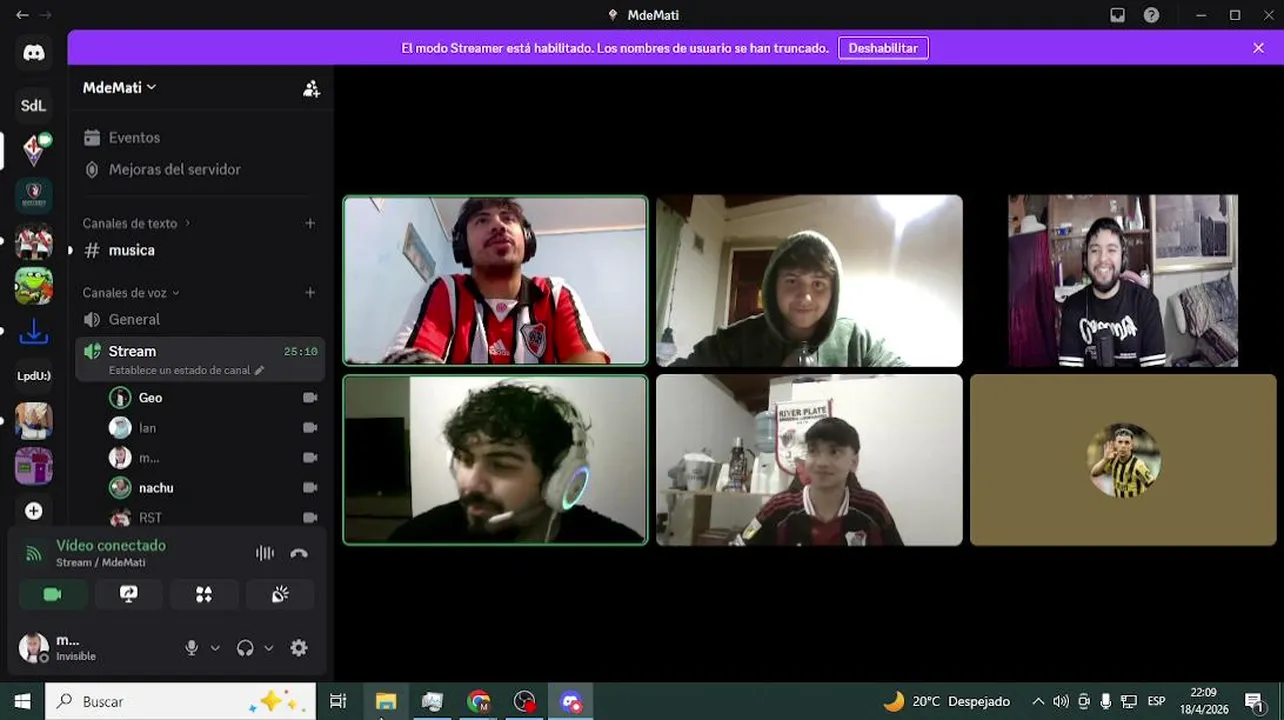The width and height of the screenshot is (1284, 720).
Task: Open Chrome from the taskbar
Action: tap(479, 702)
